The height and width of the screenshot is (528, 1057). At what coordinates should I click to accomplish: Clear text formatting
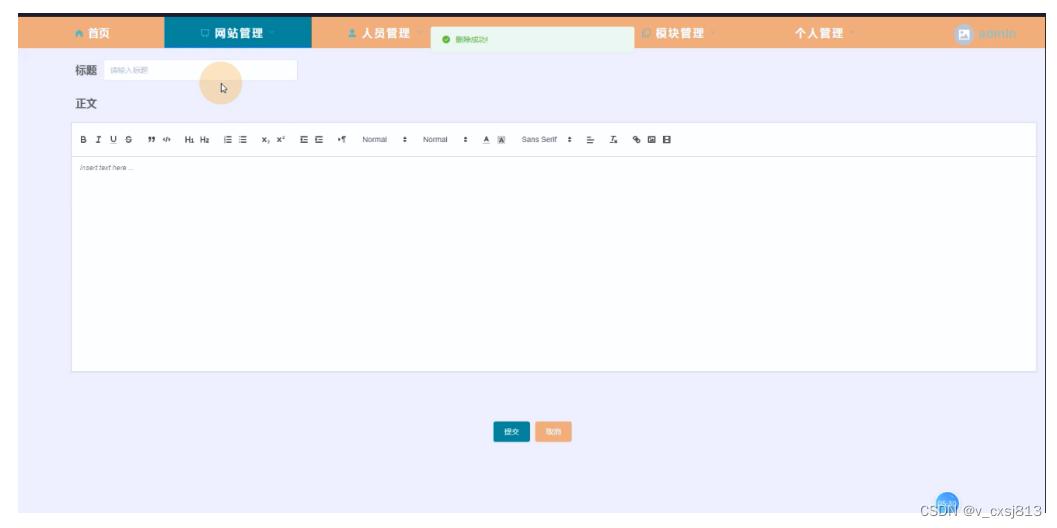(x=613, y=140)
